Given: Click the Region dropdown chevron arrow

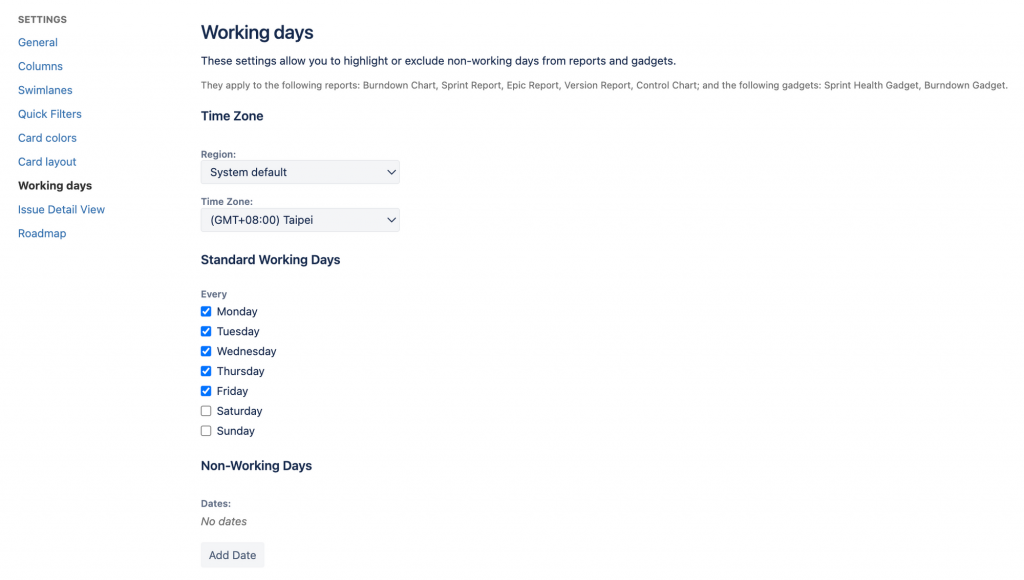Looking at the screenshot, I should click(x=391, y=172).
